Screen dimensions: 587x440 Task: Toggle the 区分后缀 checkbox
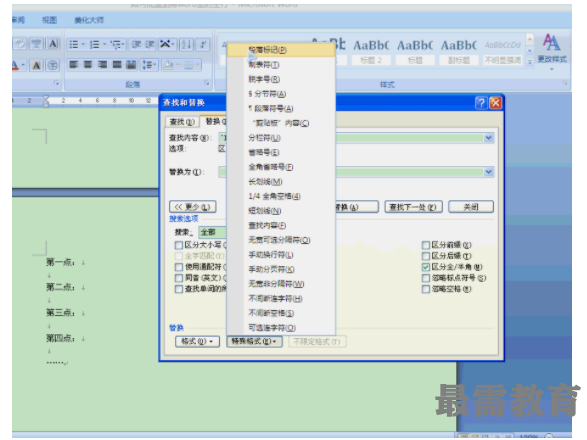pyautogui.click(x=426, y=256)
